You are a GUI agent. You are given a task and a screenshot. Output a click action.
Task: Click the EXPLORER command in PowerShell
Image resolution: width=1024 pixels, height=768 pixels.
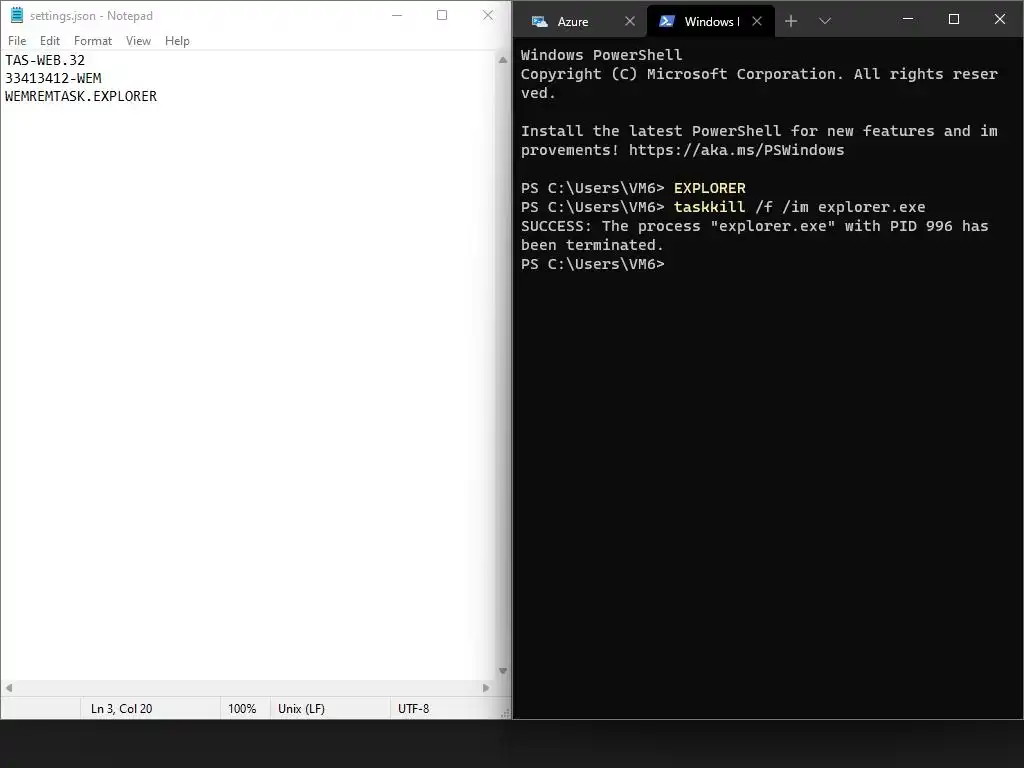[x=710, y=188]
